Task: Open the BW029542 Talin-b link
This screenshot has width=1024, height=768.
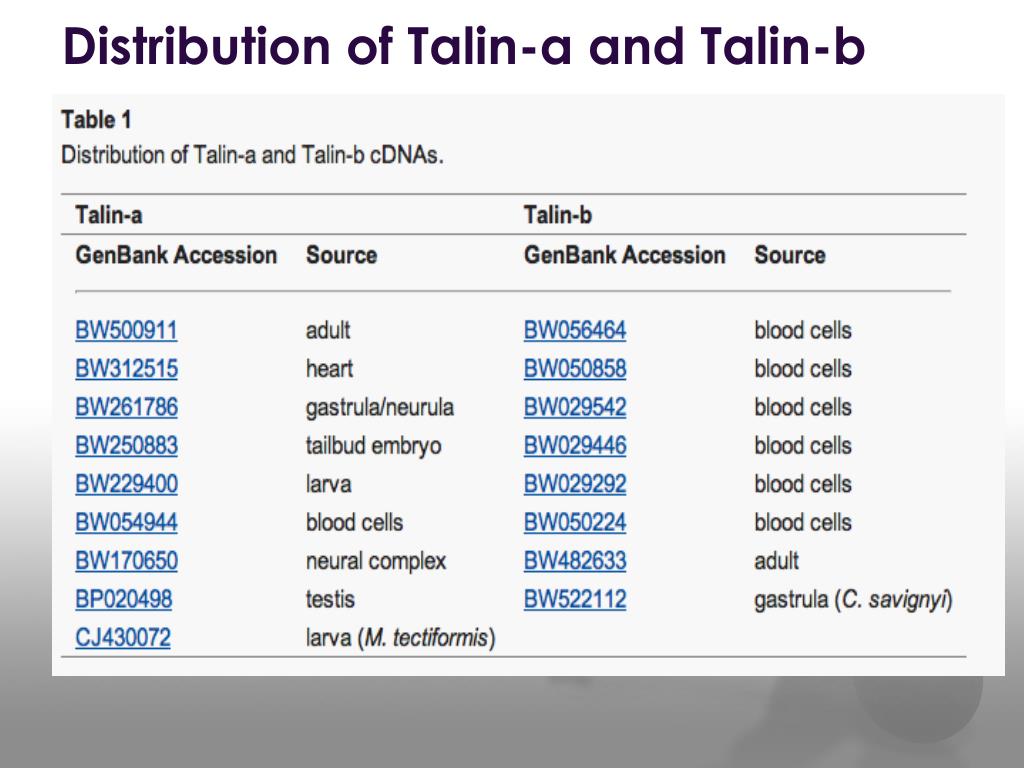Action: [x=575, y=407]
